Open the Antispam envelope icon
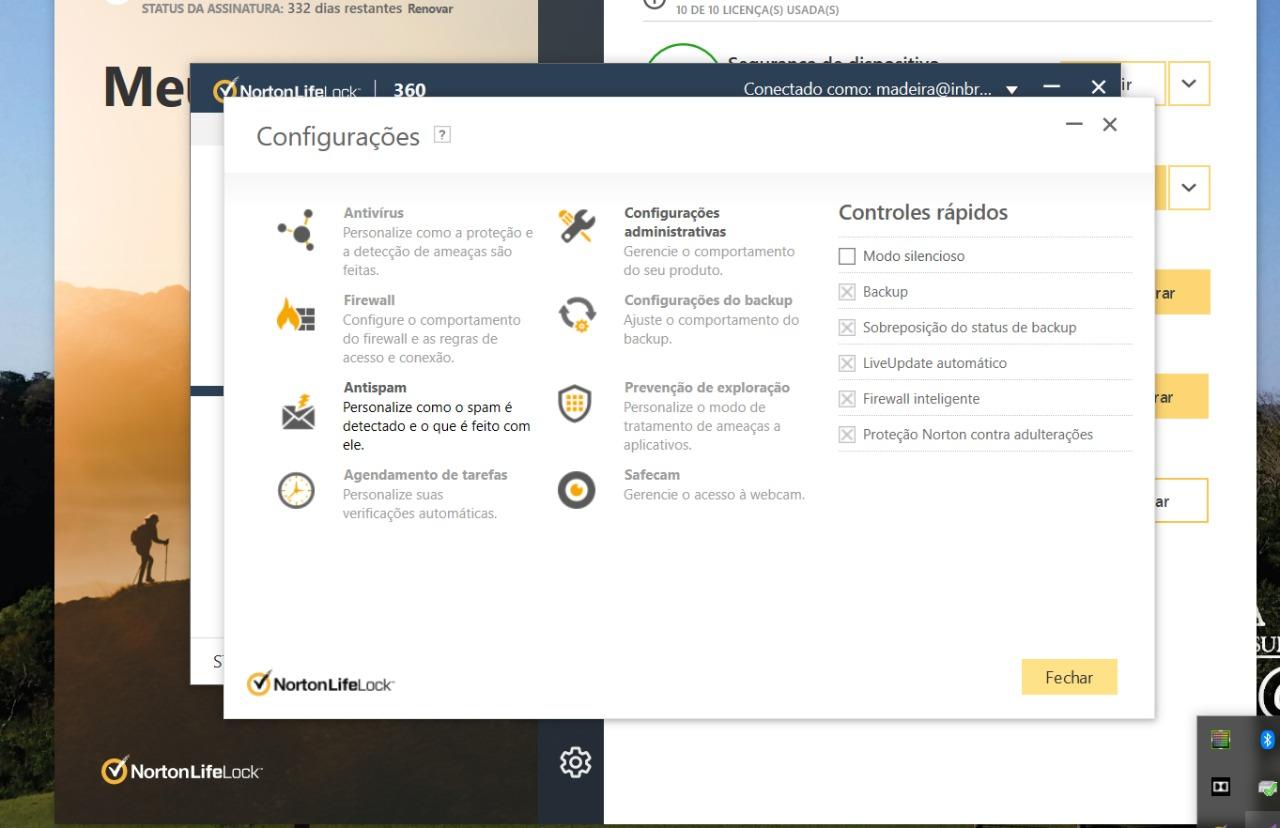The image size is (1280, 828). [x=298, y=411]
